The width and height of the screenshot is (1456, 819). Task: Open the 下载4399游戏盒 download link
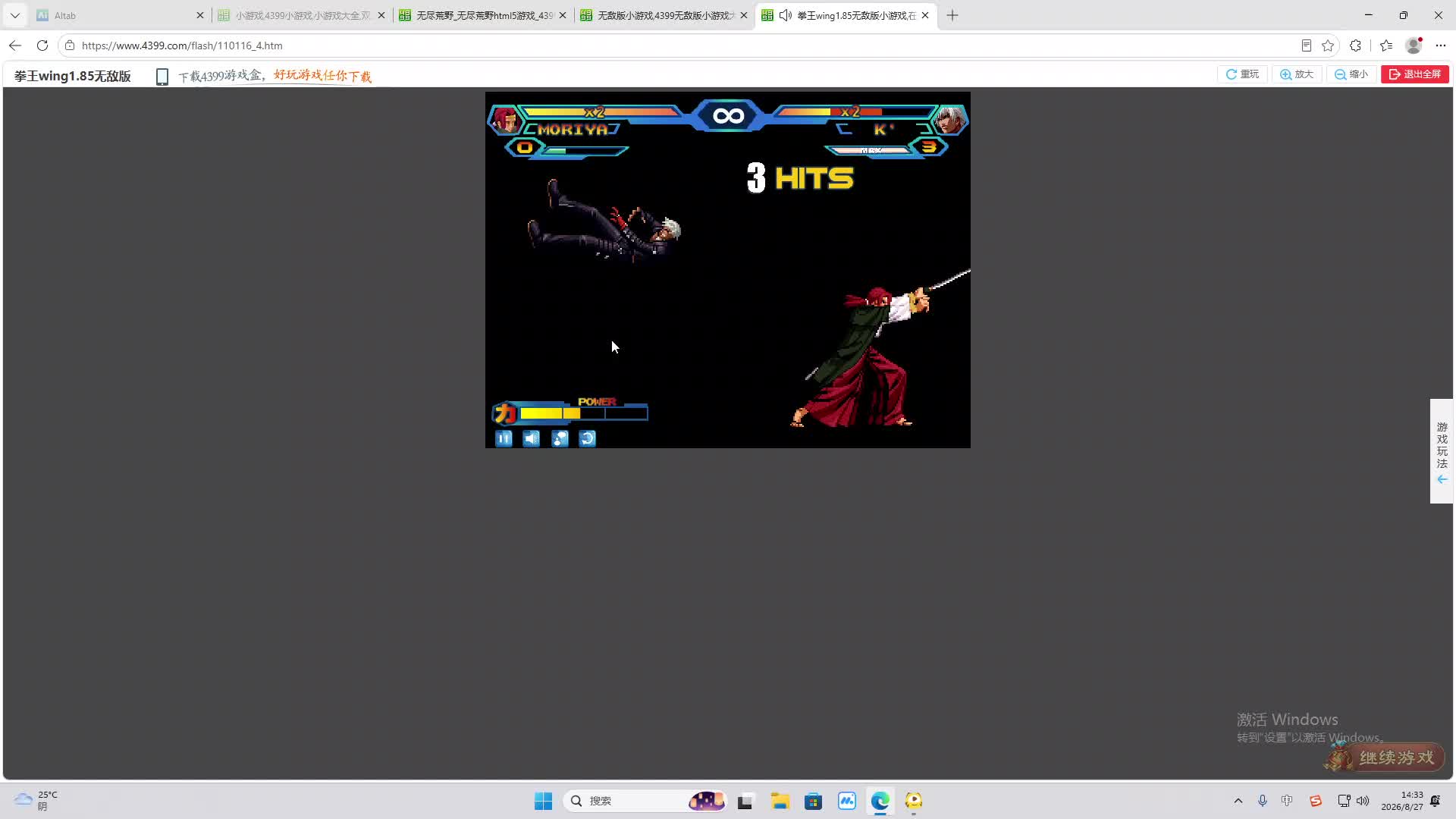[275, 76]
